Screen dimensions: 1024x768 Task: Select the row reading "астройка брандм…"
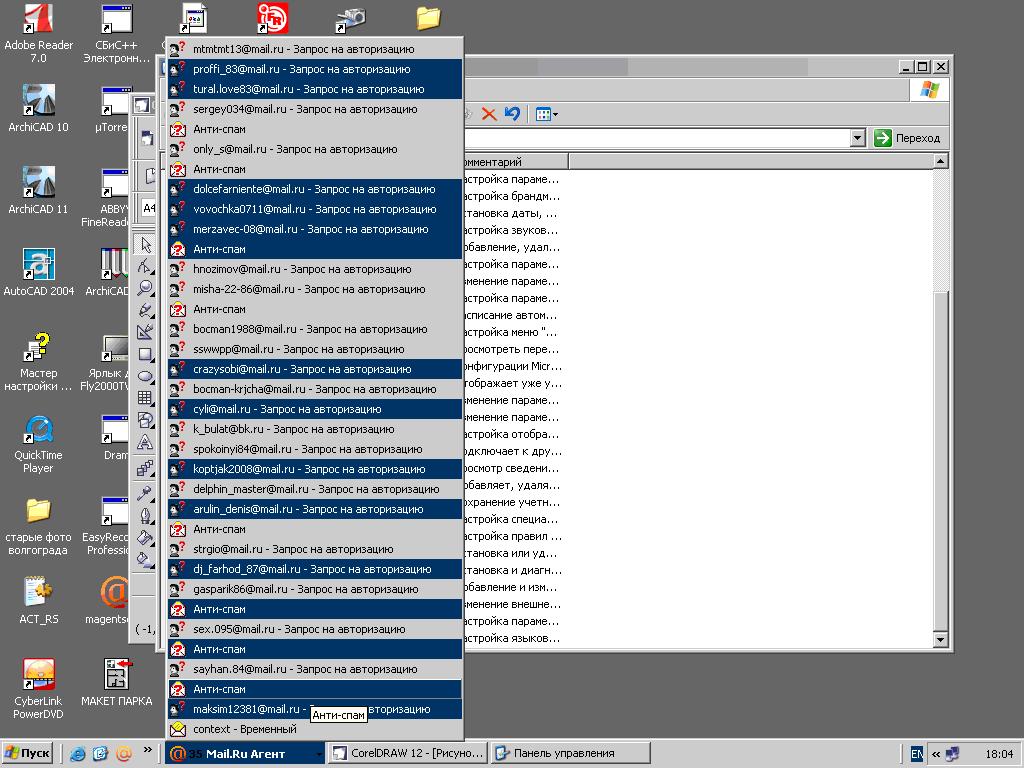coord(511,196)
